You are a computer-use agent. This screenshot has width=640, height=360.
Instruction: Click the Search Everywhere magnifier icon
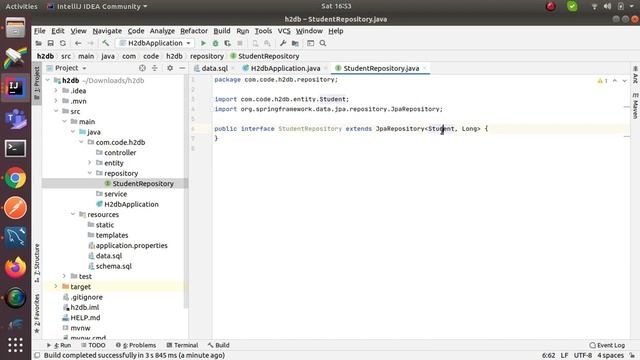[323, 43]
